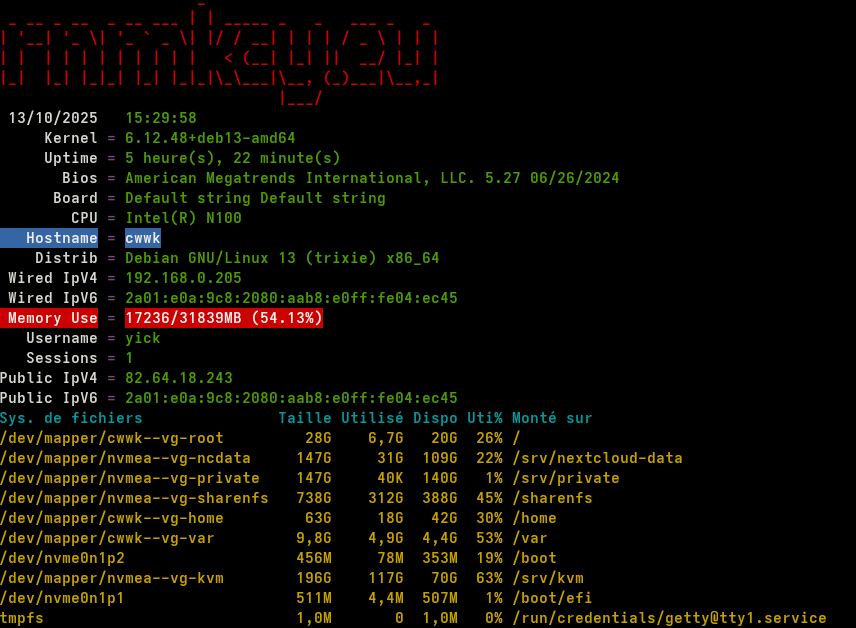Click the Taille column header
856x628 pixels.
(x=304, y=418)
